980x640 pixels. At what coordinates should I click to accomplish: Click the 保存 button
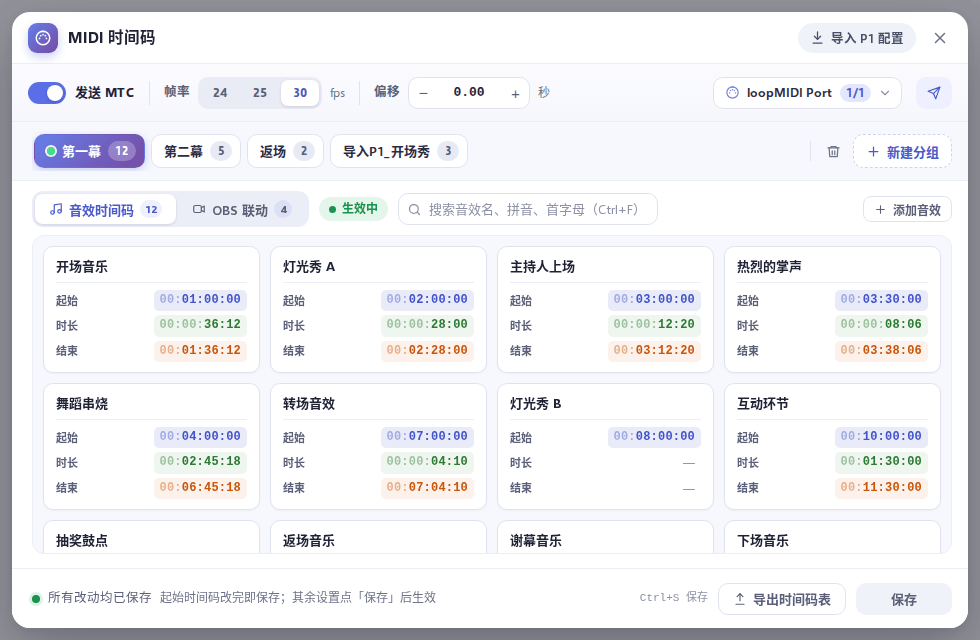tap(904, 599)
